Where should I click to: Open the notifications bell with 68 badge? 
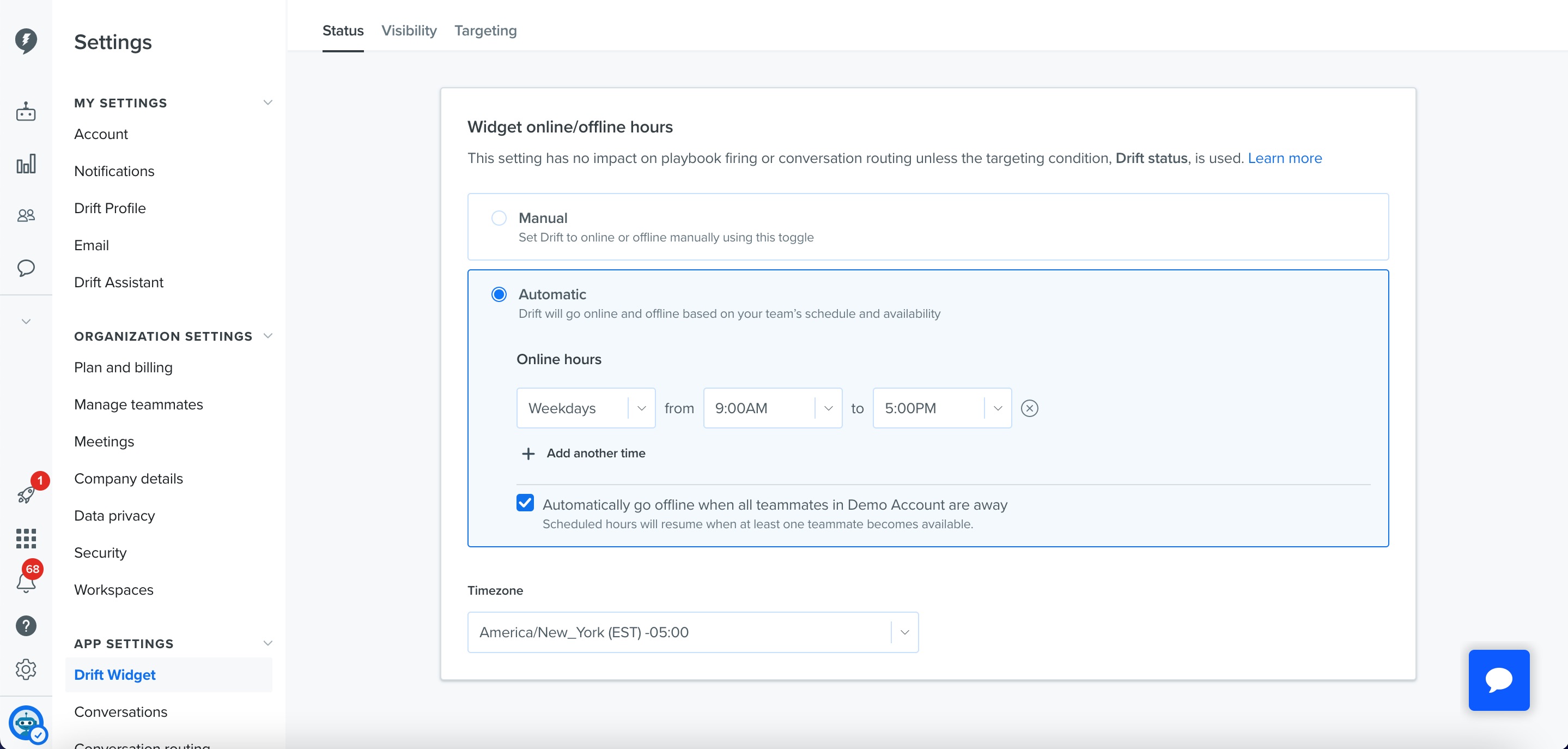tap(26, 583)
